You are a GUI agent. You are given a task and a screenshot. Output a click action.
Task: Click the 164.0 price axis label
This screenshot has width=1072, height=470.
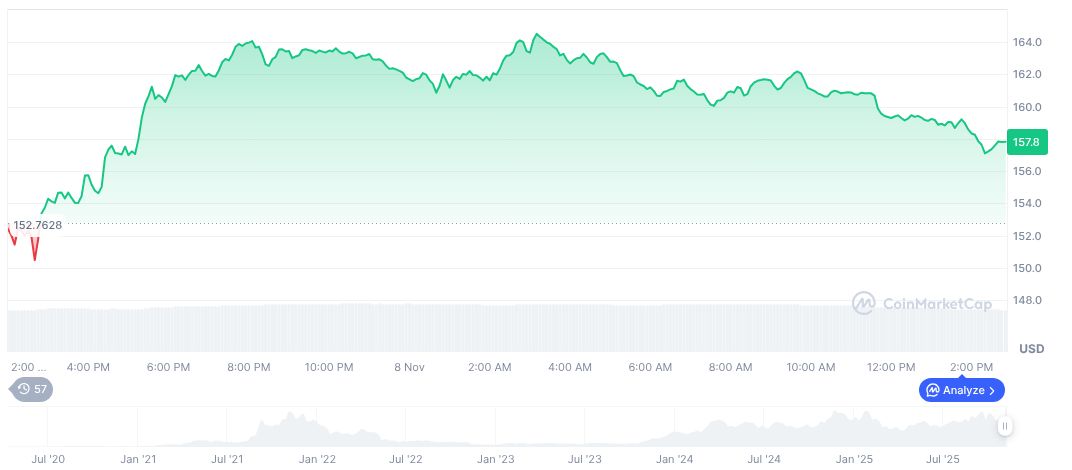click(x=1029, y=43)
